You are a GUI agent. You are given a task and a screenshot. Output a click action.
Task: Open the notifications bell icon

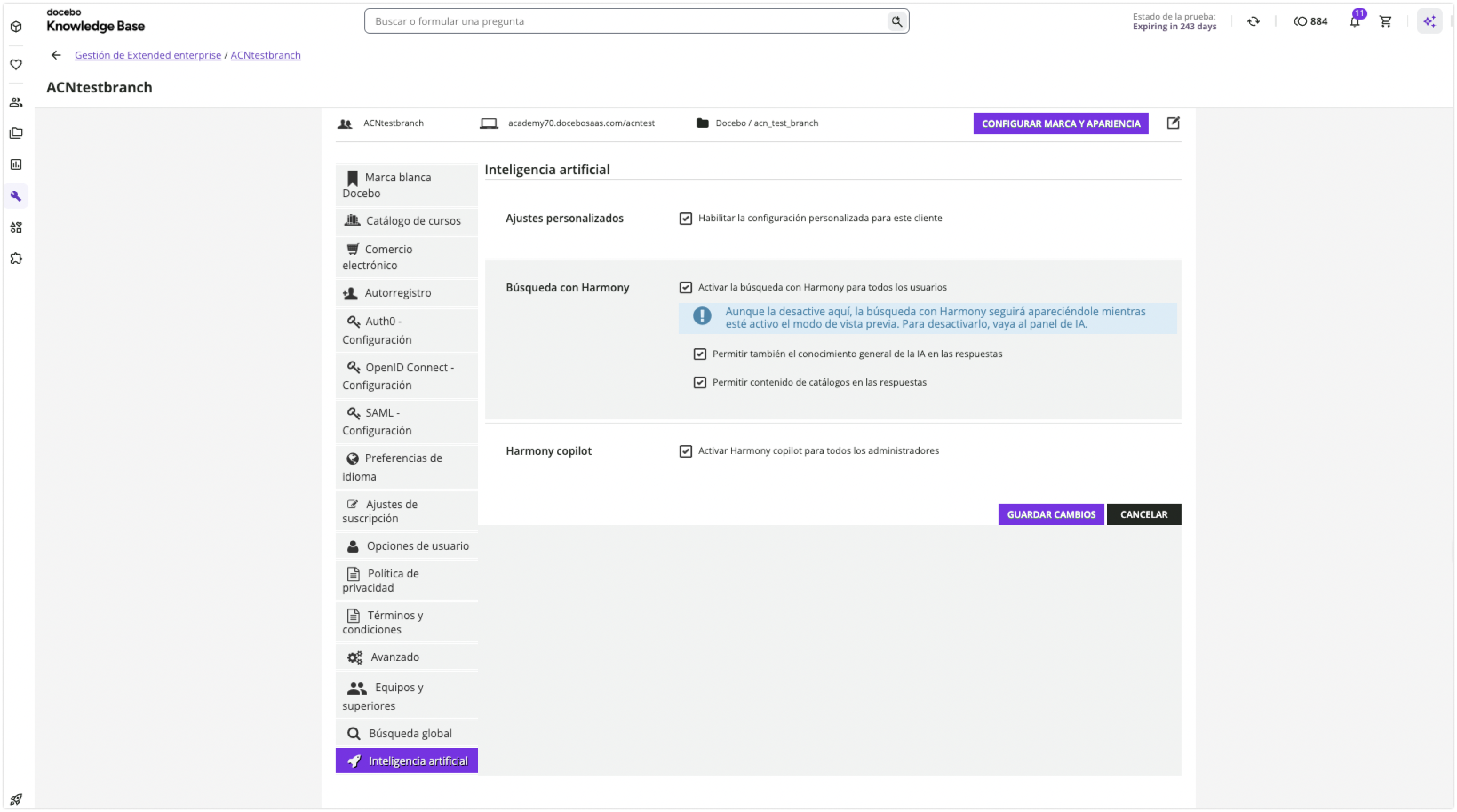1355,21
